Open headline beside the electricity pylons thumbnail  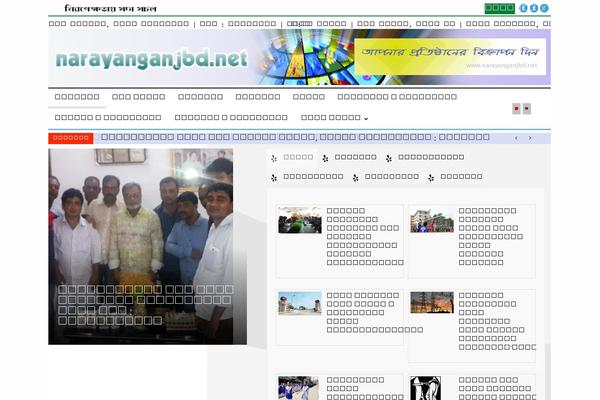click(497, 321)
